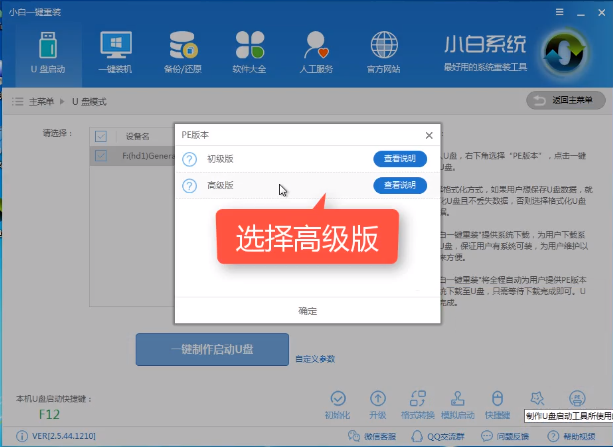Open the 备份/还原 tab
The height and width of the screenshot is (447, 613).
[183, 53]
